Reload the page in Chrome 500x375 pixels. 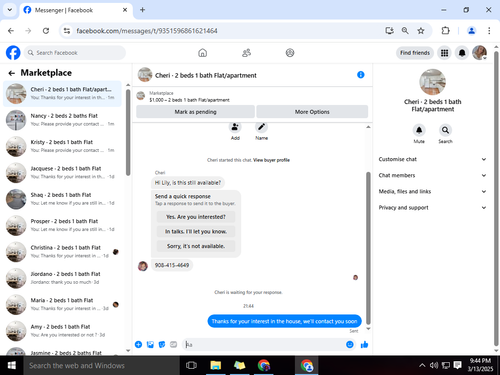coord(46,31)
